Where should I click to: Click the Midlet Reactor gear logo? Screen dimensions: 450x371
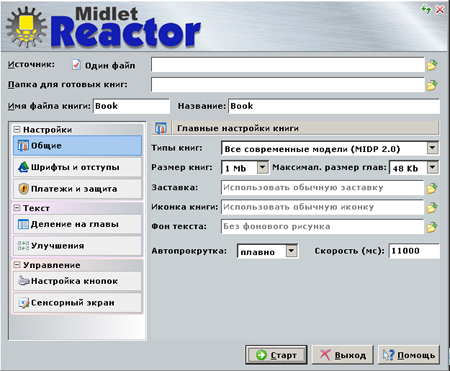point(27,27)
